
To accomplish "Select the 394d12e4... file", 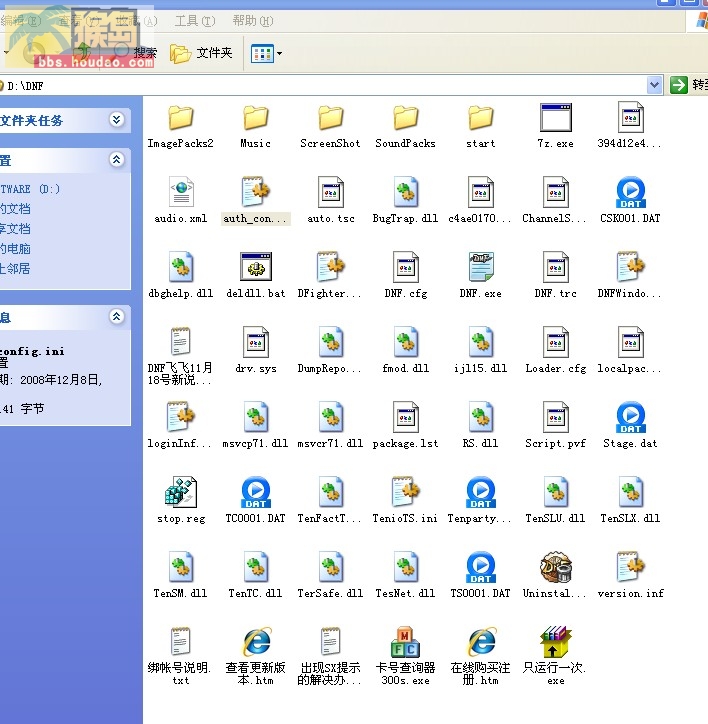I will pyautogui.click(x=630, y=118).
